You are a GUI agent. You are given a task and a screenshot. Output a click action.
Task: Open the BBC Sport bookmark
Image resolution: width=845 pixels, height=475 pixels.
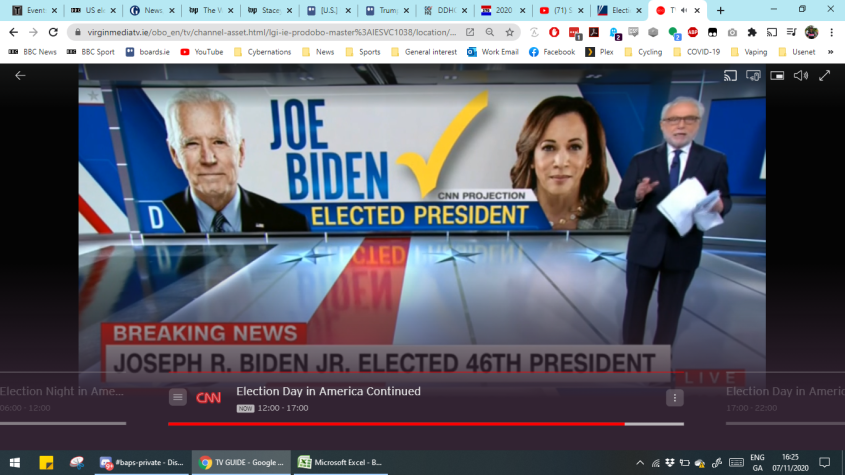(91, 52)
